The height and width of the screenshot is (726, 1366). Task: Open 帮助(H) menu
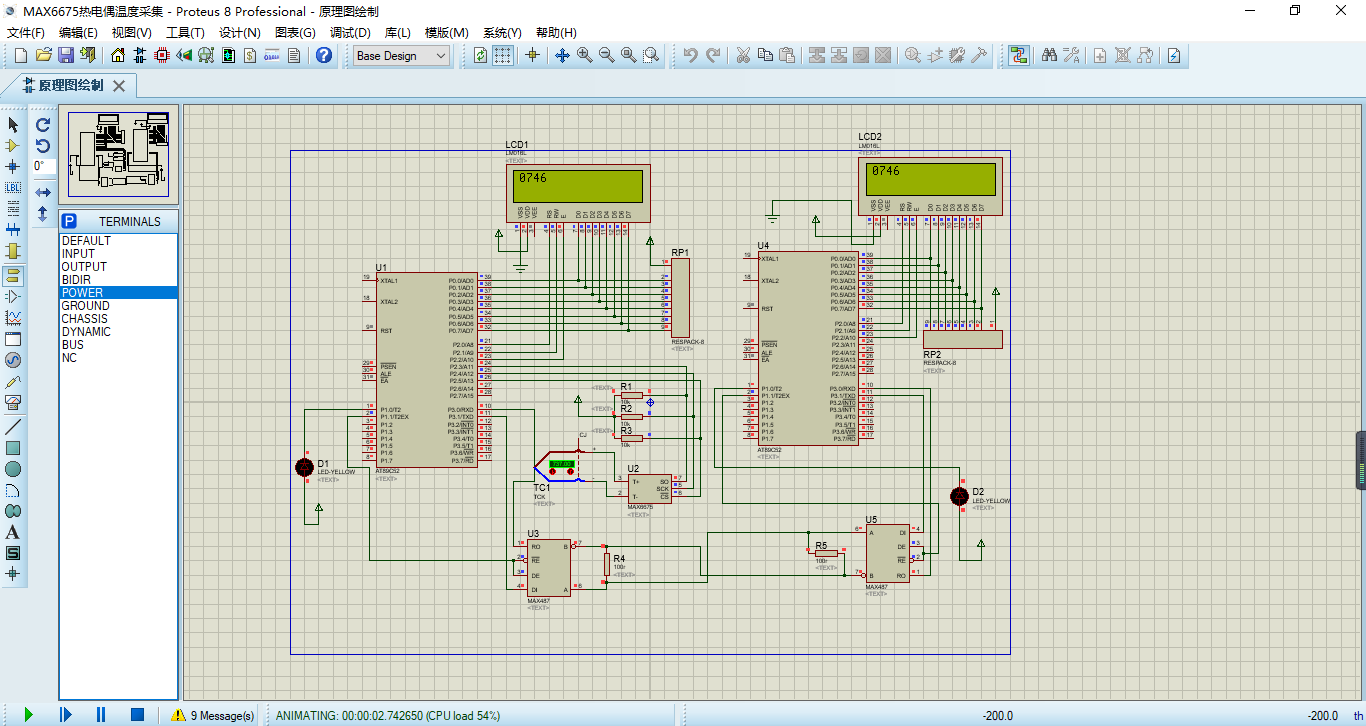pyautogui.click(x=556, y=32)
